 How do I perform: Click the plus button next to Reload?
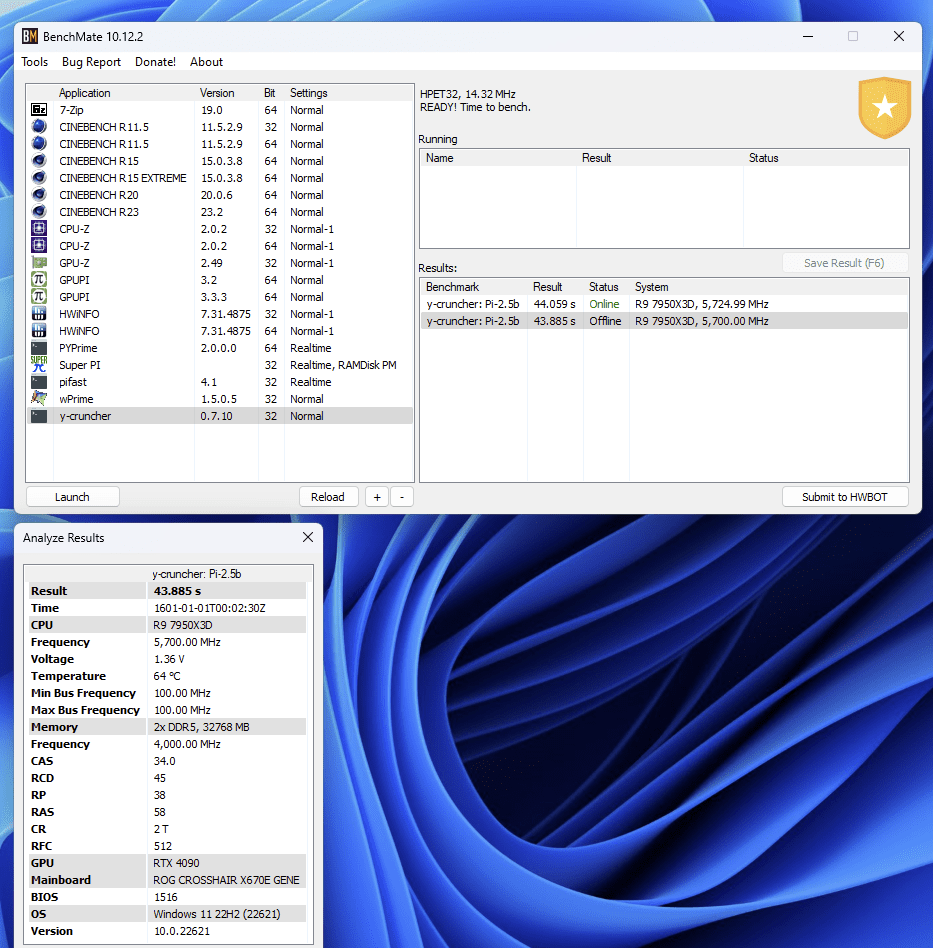pyautogui.click(x=377, y=497)
